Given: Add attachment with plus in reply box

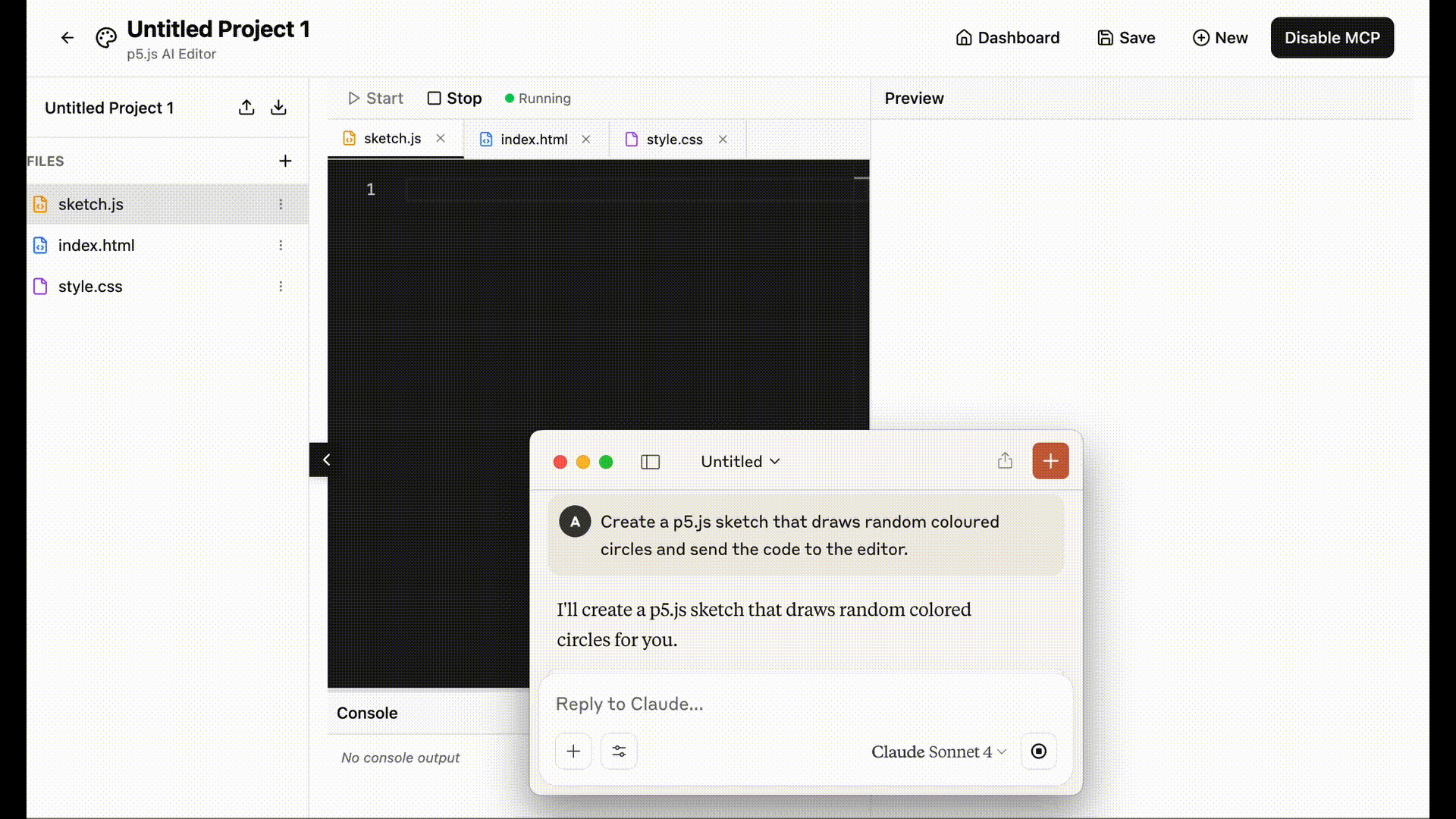Looking at the screenshot, I should (573, 751).
